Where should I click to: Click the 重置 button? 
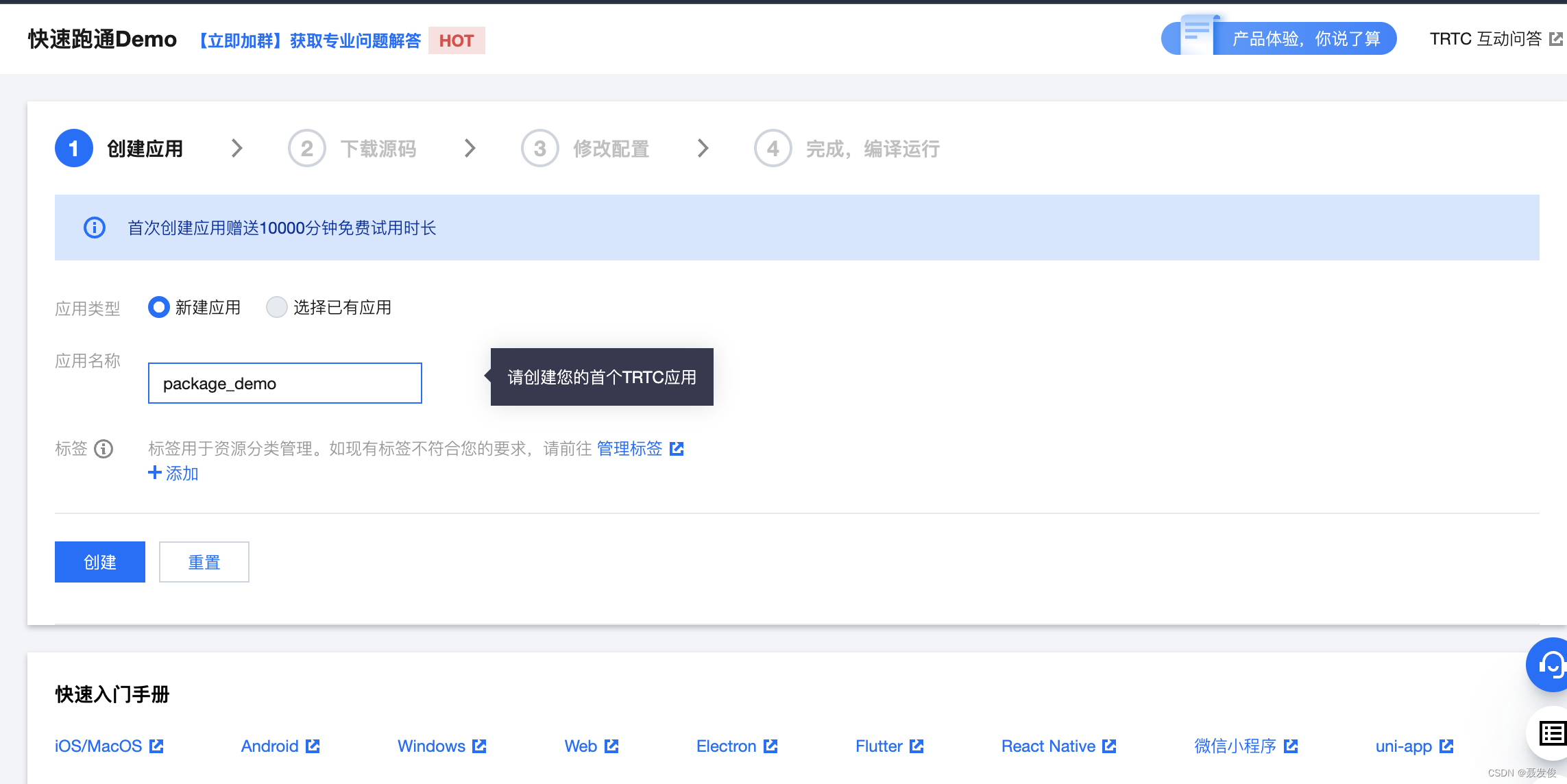click(x=204, y=562)
